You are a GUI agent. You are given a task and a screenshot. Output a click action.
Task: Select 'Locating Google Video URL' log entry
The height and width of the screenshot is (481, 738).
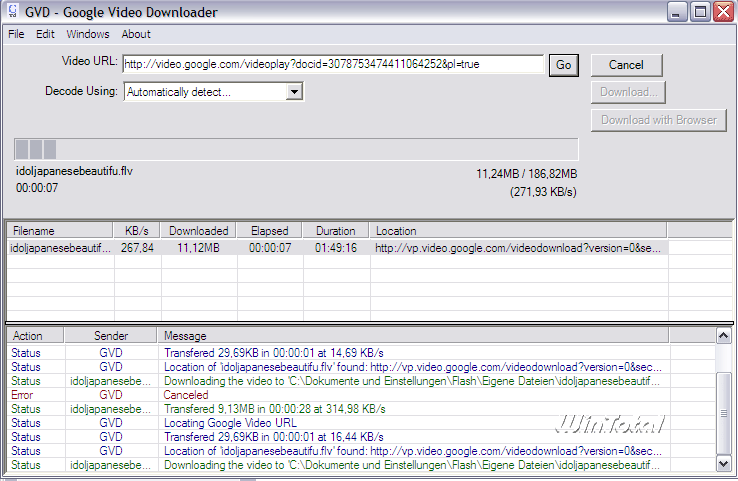click(x=338, y=423)
